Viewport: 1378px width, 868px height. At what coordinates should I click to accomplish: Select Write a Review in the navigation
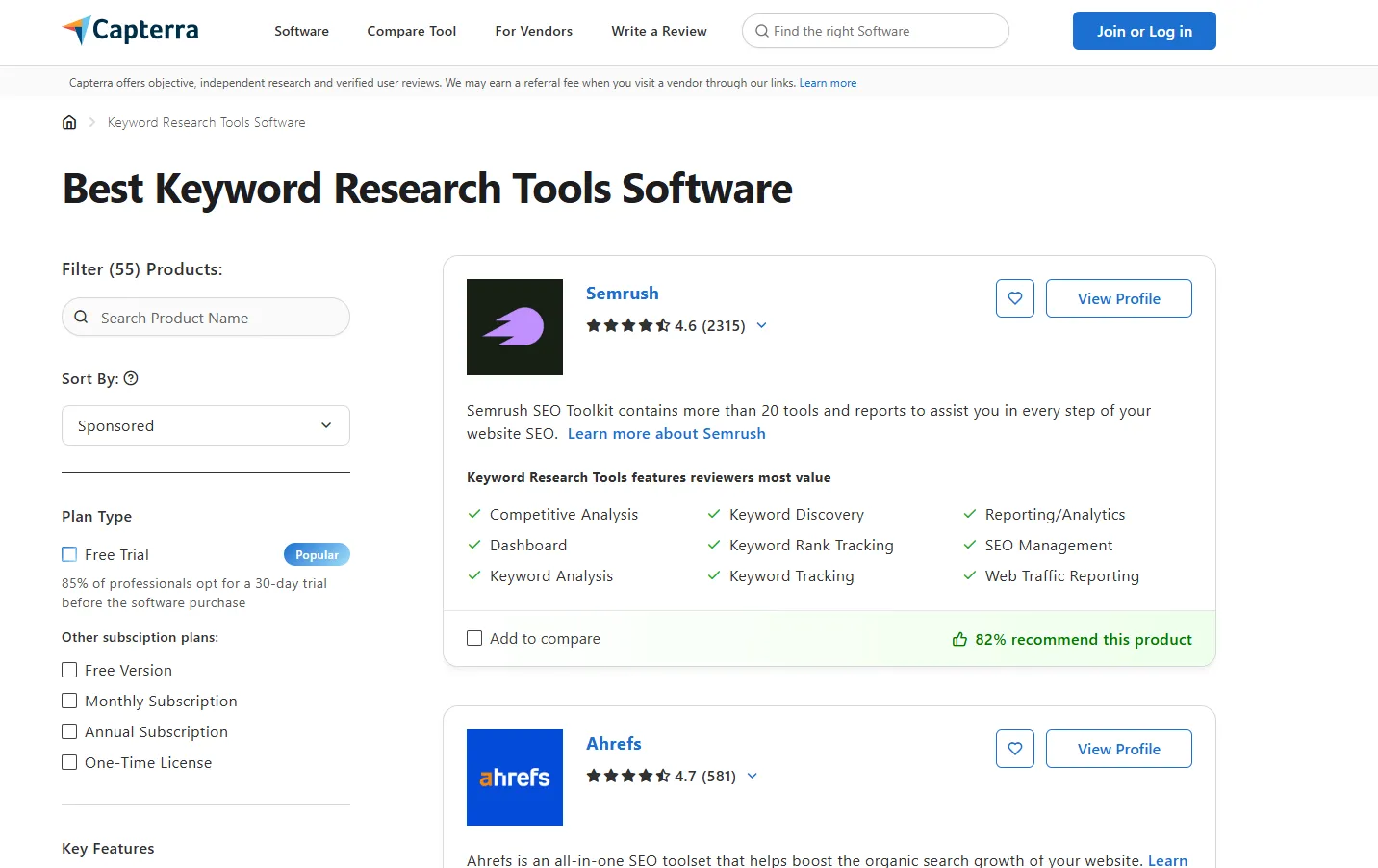(658, 31)
